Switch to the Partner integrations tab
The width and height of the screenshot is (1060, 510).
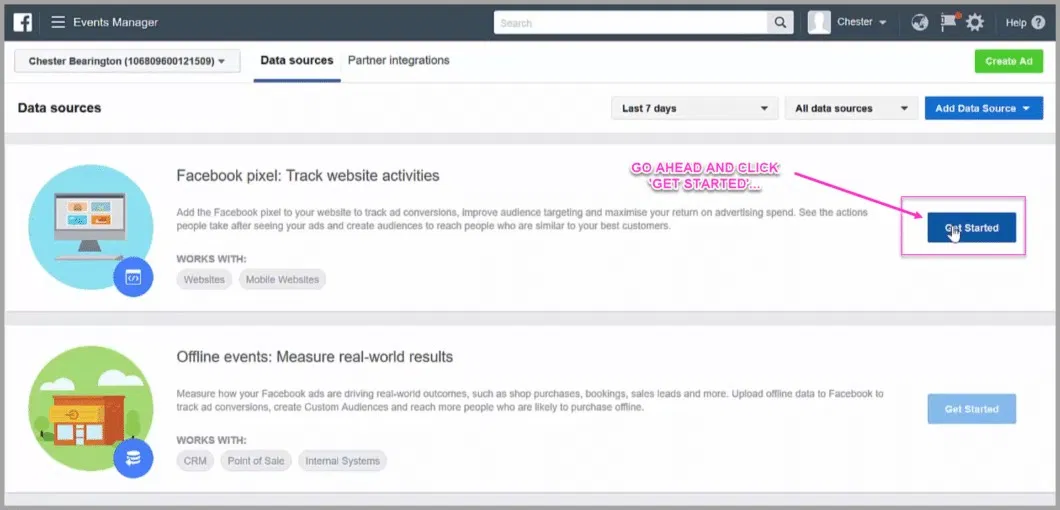pos(399,60)
